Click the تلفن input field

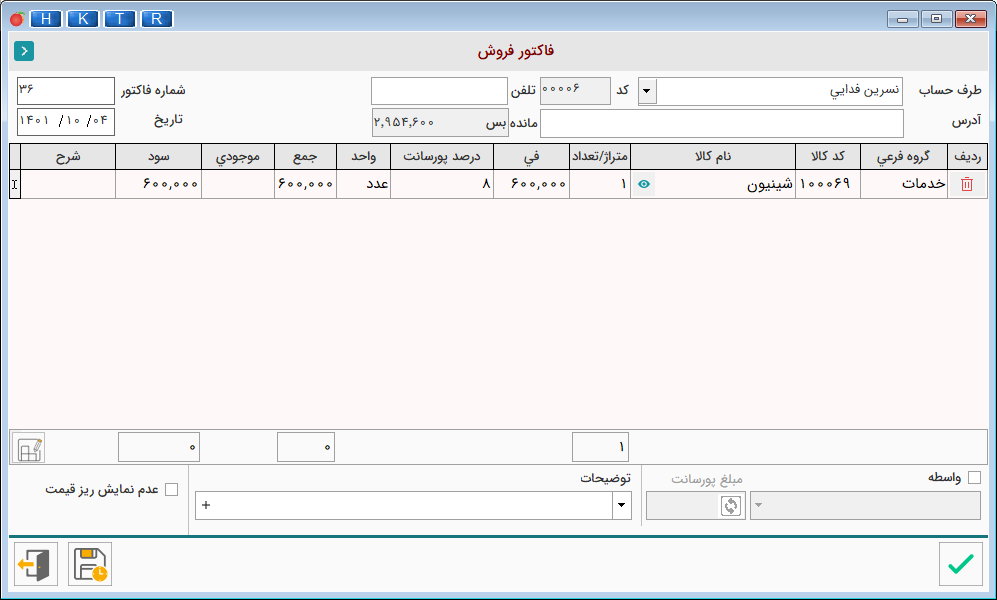point(439,91)
